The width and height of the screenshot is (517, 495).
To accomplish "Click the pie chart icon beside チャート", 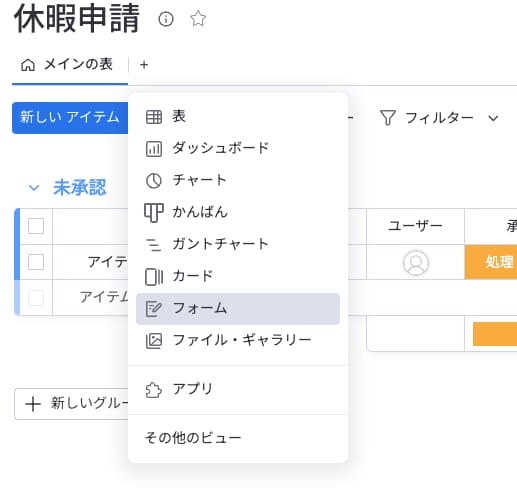I will [x=154, y=181].
